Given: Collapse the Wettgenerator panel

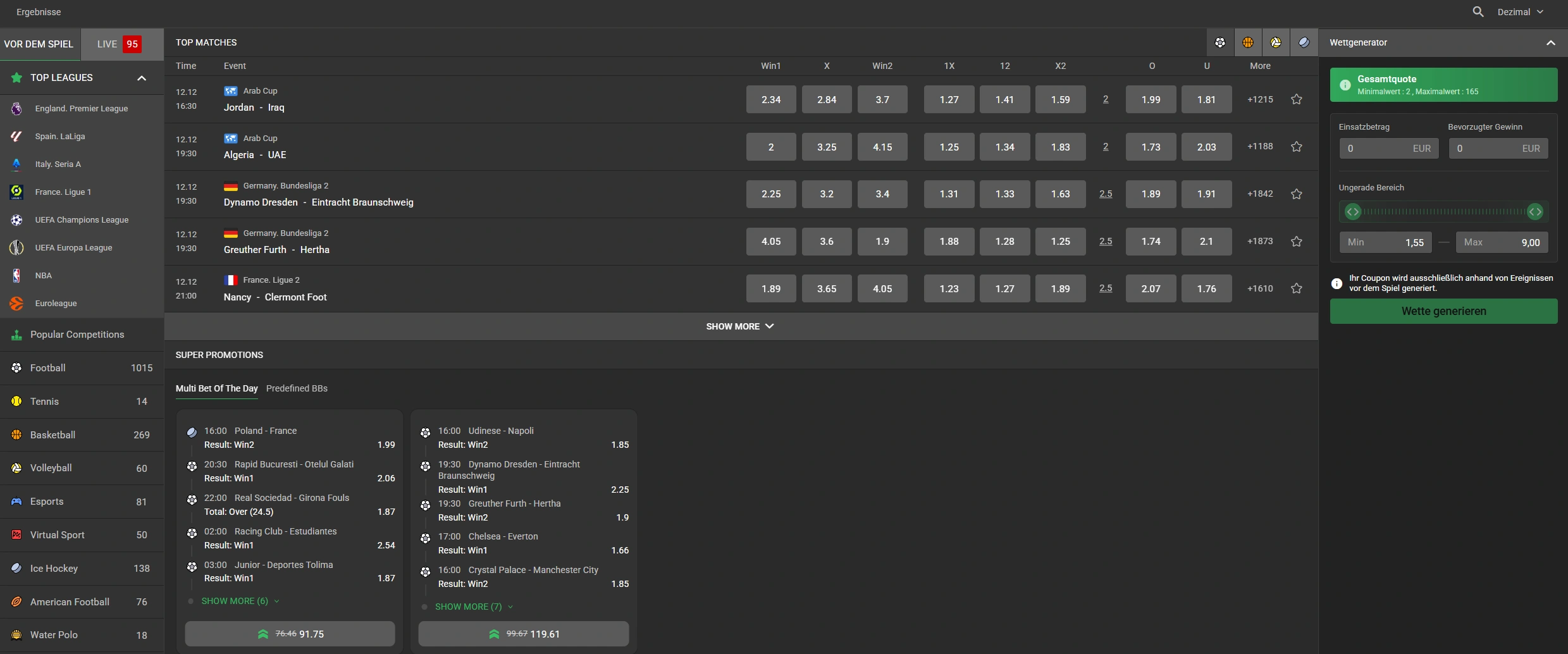Looking at the screenshot, I should [x=1550, y=42].
